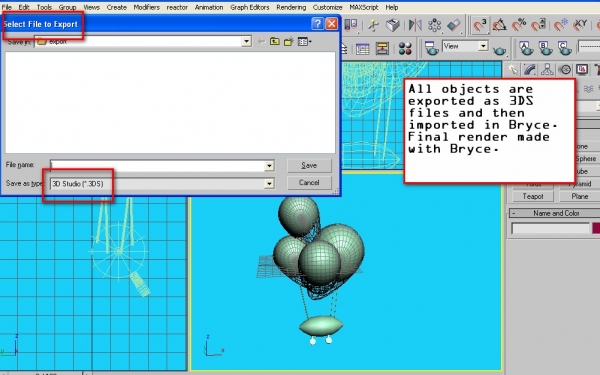This screenshot has height=375, width=600.
Task: Open the Create command panel tab
Action: pyautogui.click(x=513, y=69)
